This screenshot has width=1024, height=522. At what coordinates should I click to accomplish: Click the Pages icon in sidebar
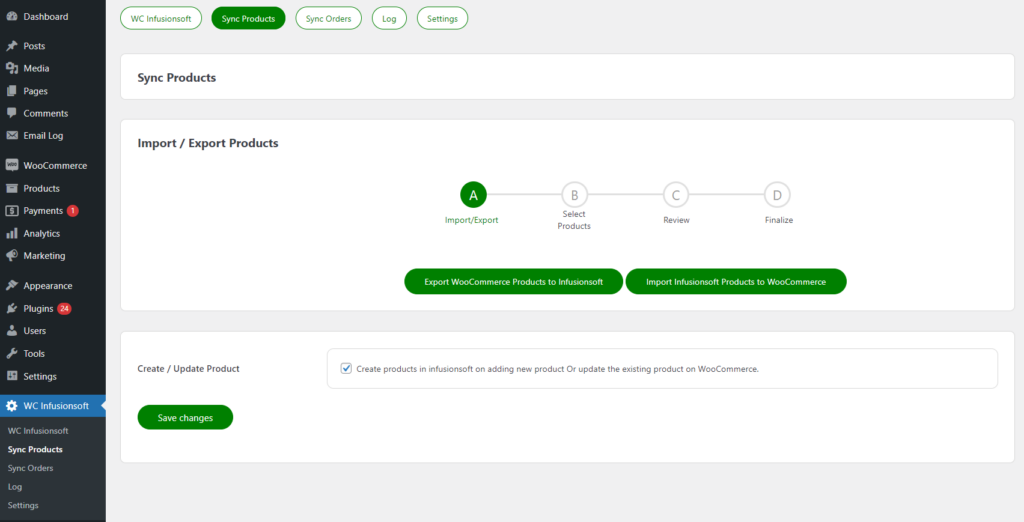click(x=12, y=91)
